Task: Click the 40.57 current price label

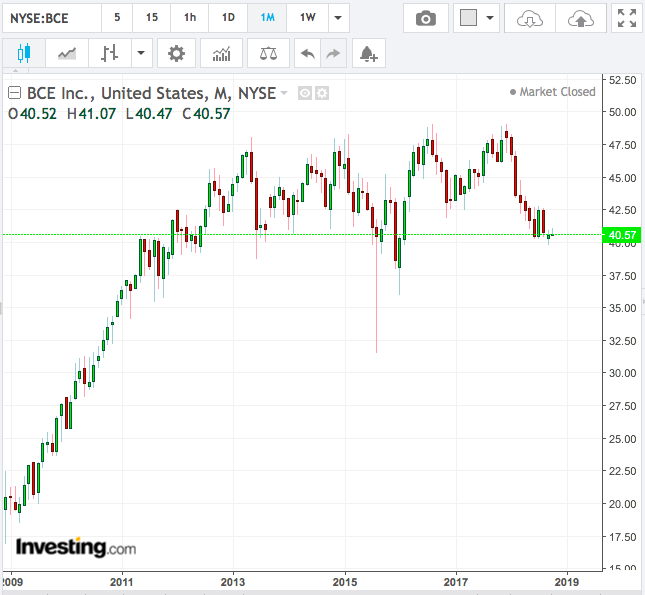Action: click(622, 235)
